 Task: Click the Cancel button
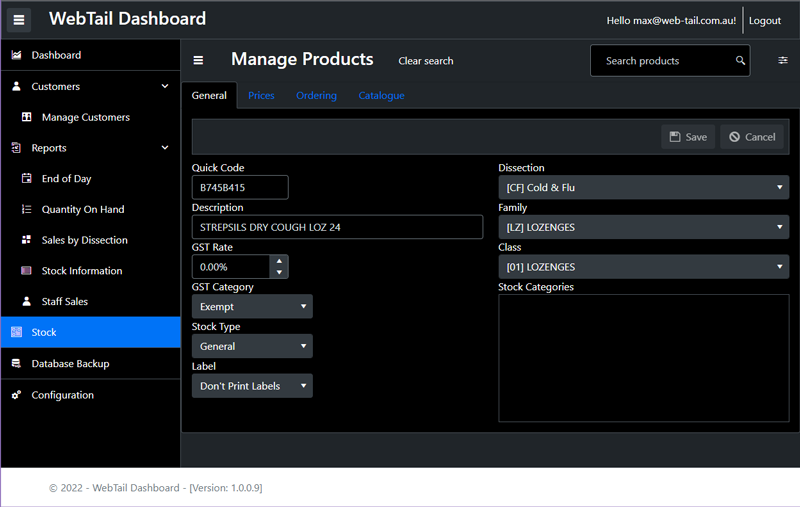pos(751,137)
